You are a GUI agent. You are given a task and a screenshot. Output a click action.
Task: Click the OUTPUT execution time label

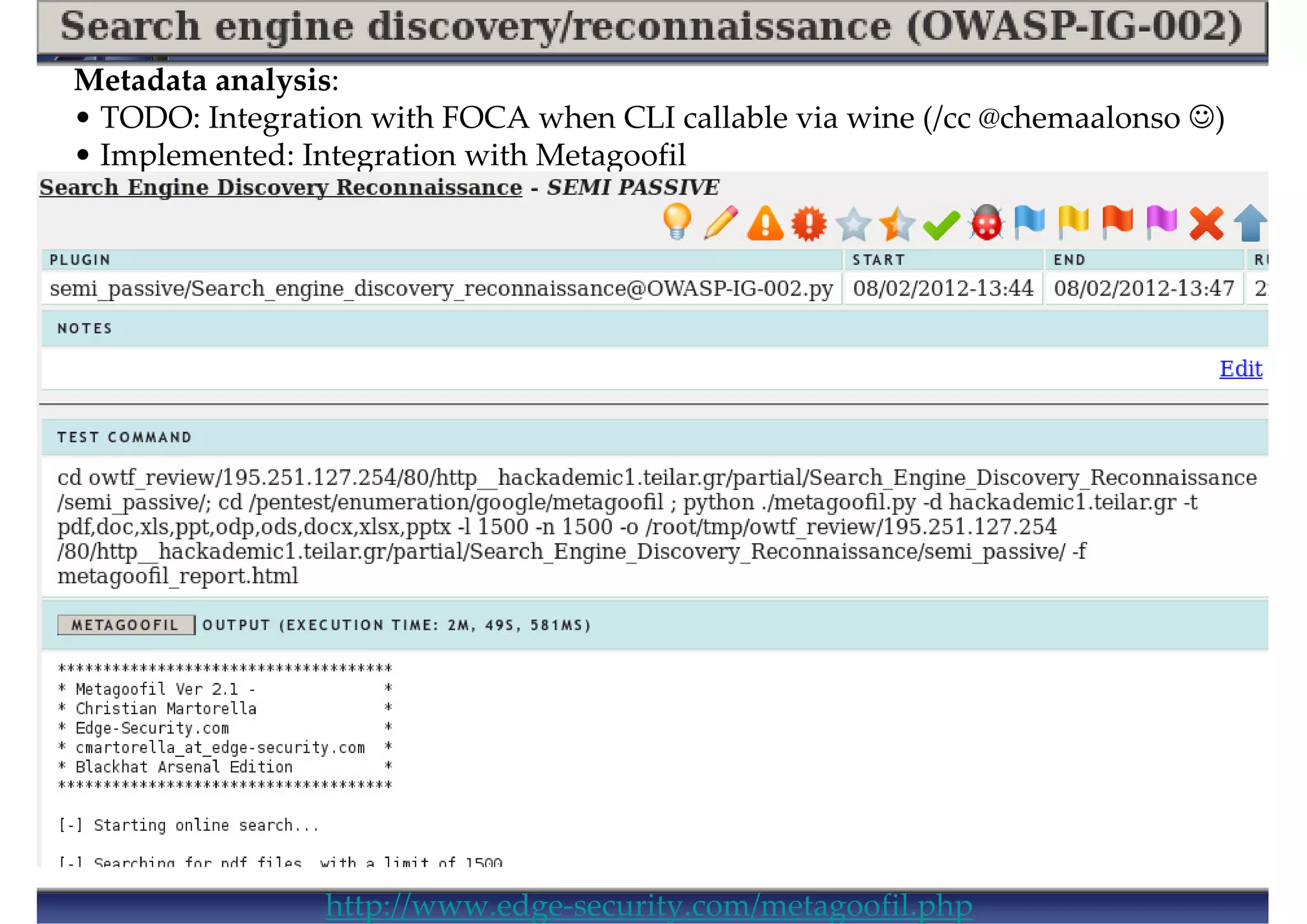click(x=396, y=625)
